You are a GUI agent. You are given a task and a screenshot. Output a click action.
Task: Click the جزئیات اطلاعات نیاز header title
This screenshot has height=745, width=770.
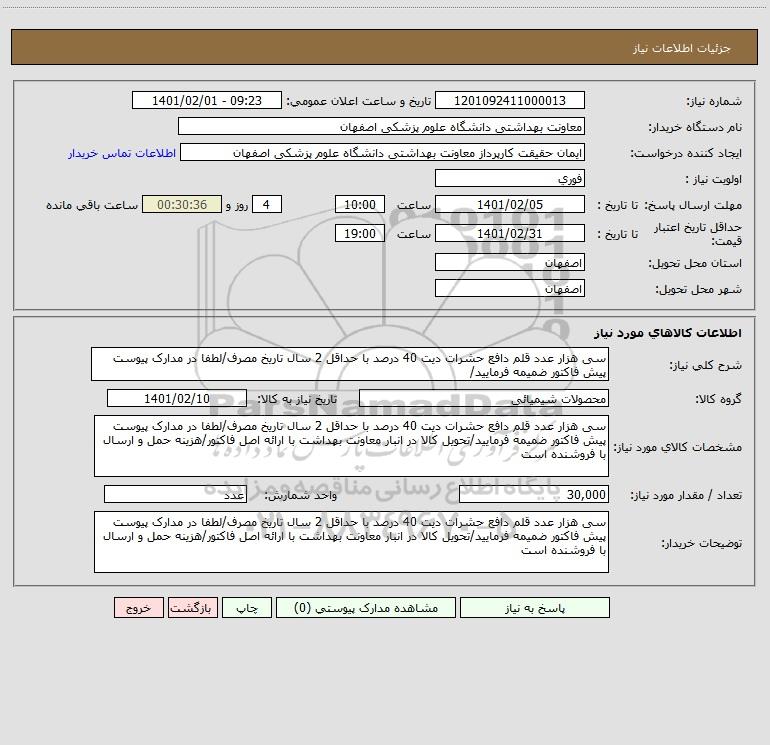(682, 48)
